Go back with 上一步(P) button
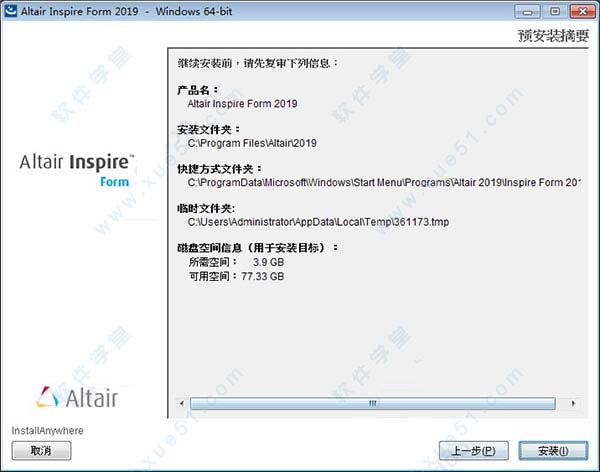Viewport: 600px width, 472px height. (x=473, y=451)
